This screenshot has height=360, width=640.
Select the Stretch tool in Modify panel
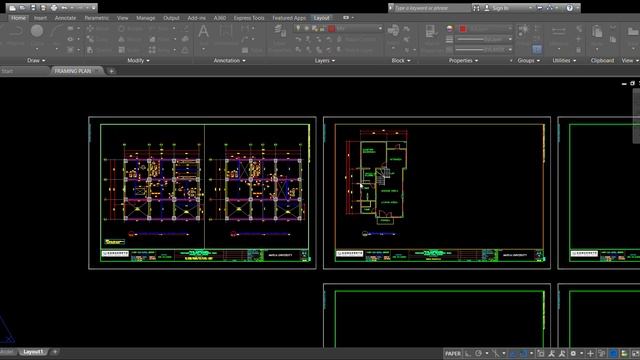90,50
